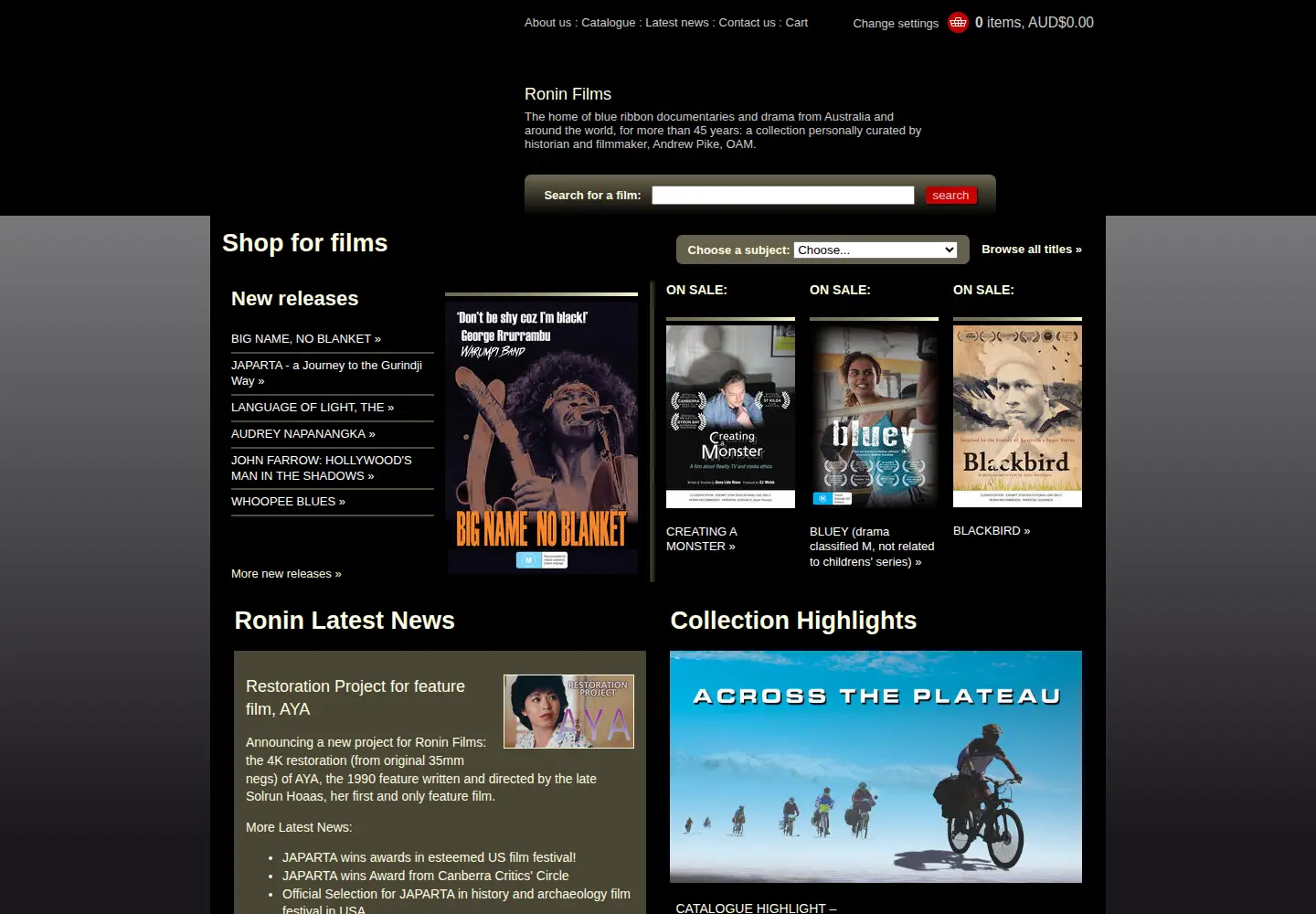Click the AYA Restoration Project thumbnail
1316x914 pixels.
coord(568,712)
